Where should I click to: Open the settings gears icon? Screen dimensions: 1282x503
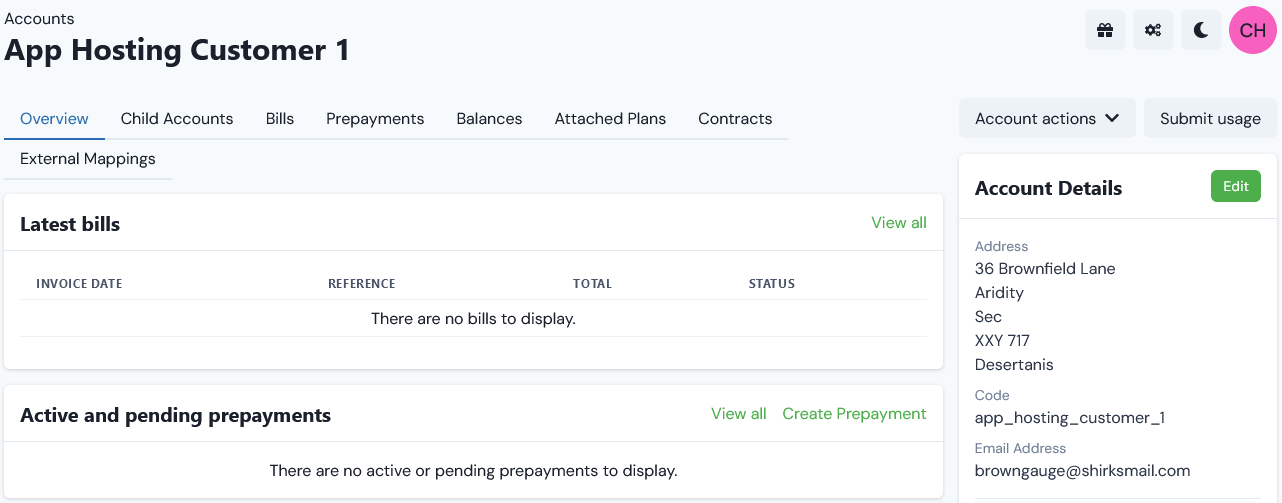coord(1153,30)
